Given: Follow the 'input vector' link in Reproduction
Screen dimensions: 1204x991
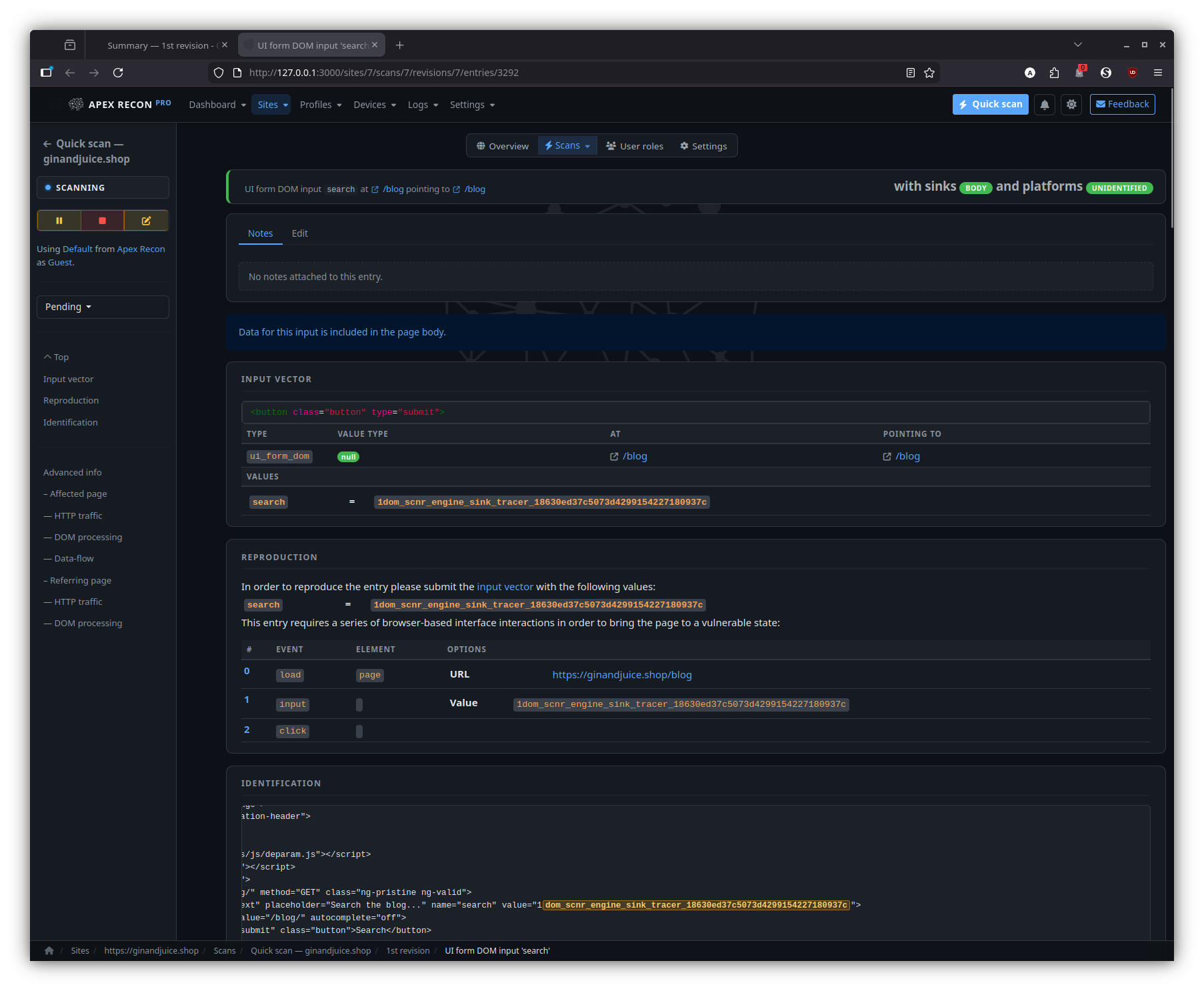Looking at the screenshot, I should (x=505, y=587).
